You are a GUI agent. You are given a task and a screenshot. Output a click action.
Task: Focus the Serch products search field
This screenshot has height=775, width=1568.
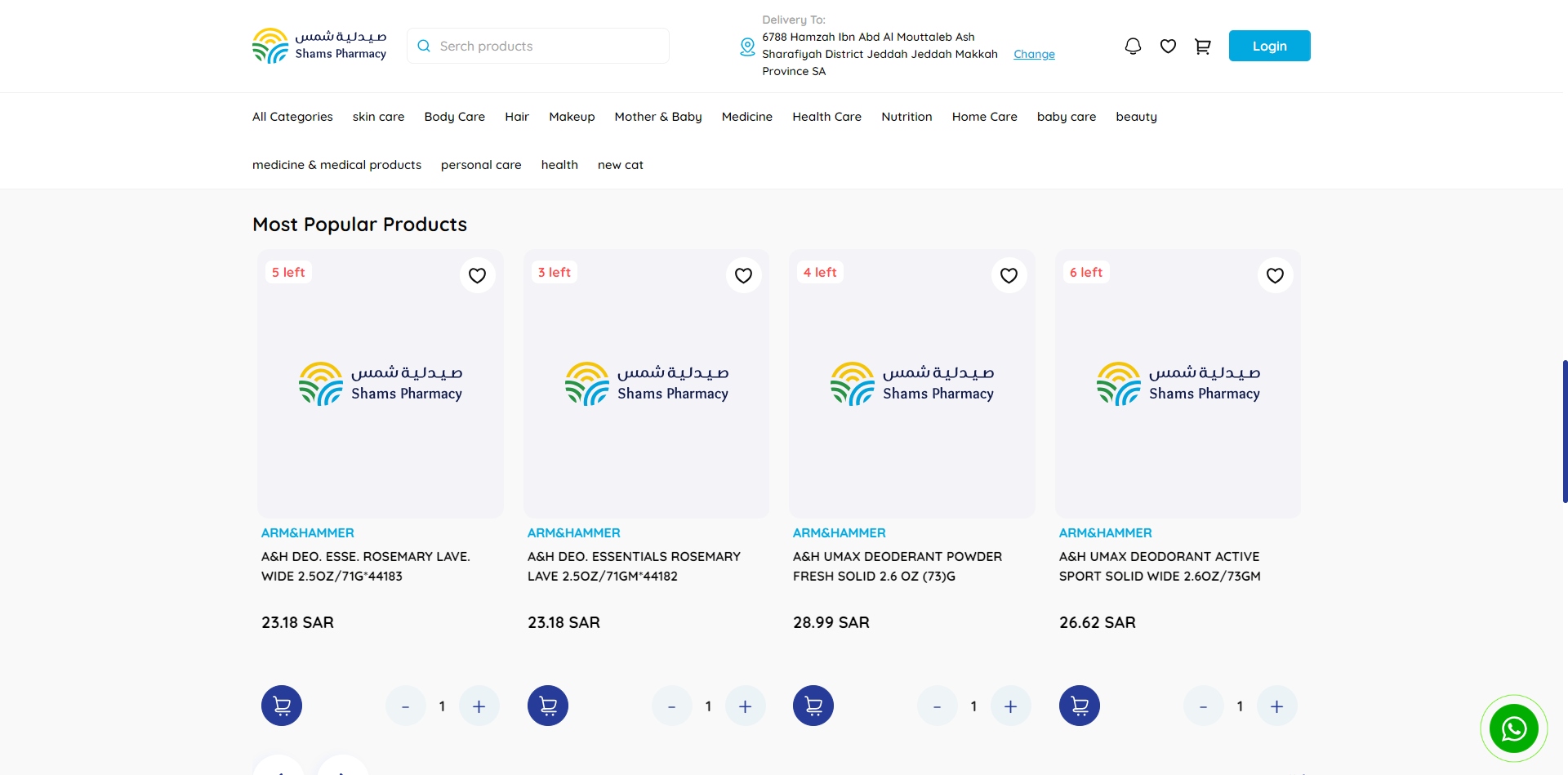538,46
